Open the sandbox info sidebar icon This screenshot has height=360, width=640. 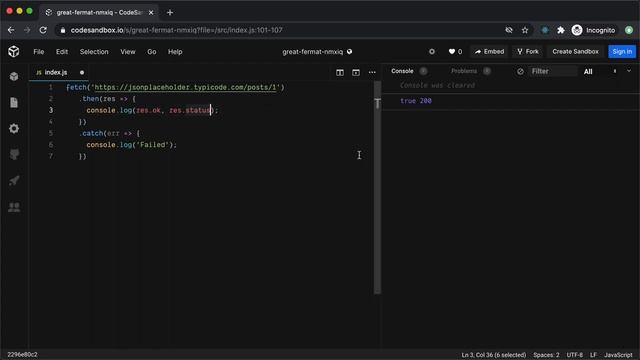(x=14, y=76)
